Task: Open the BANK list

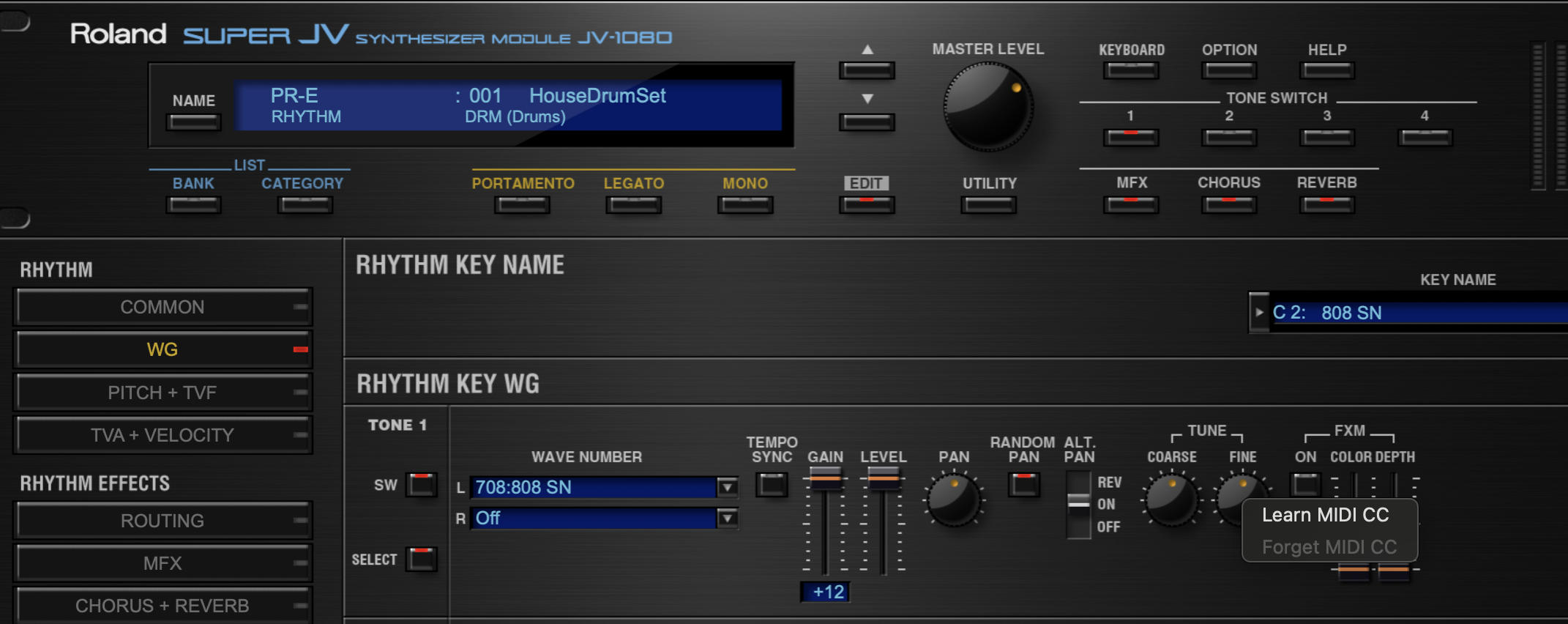Action: (x=193, y=205)
